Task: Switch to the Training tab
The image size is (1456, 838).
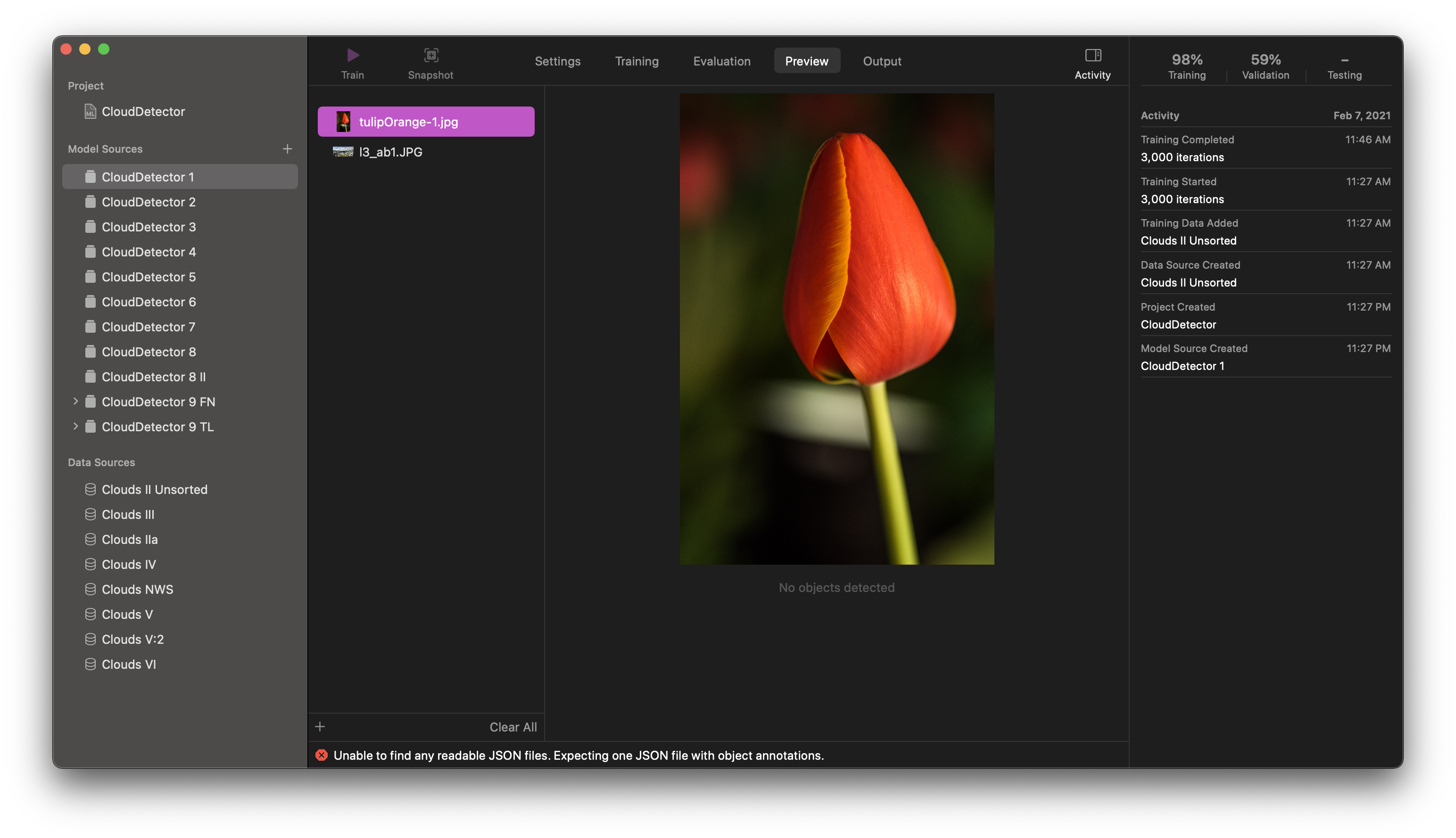Action: coord(637,60)
